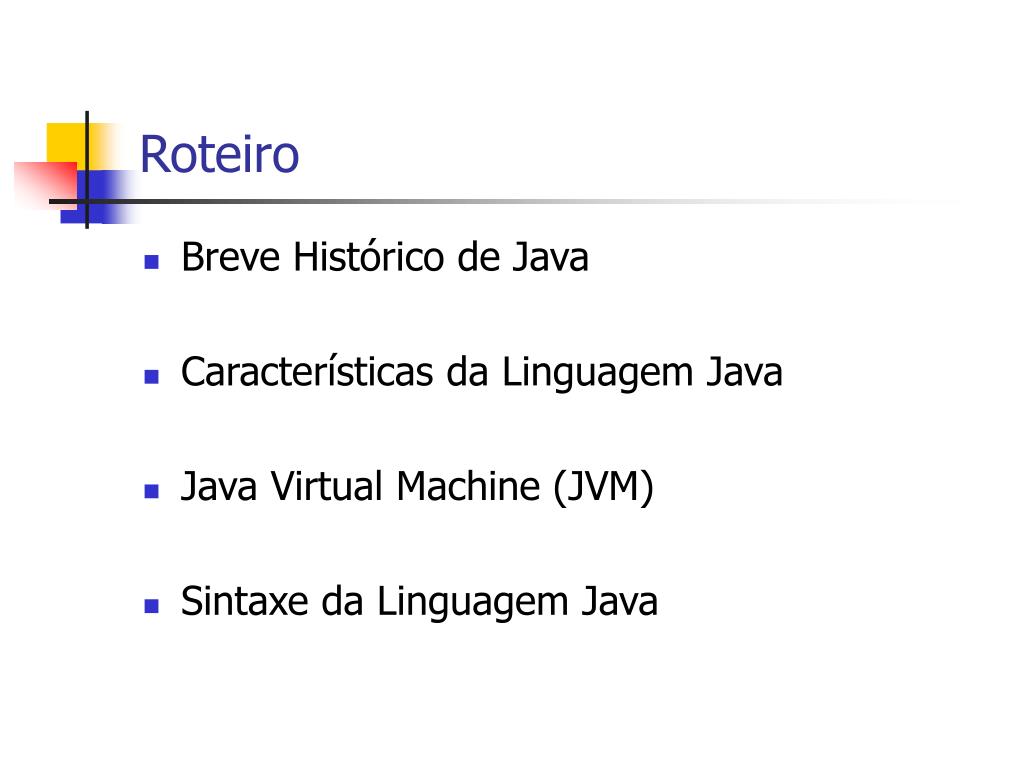Viewport: 1024px width, 768px height.
Task: Select the Características da Linguagem Java line
Action: [x=481, y=372]
